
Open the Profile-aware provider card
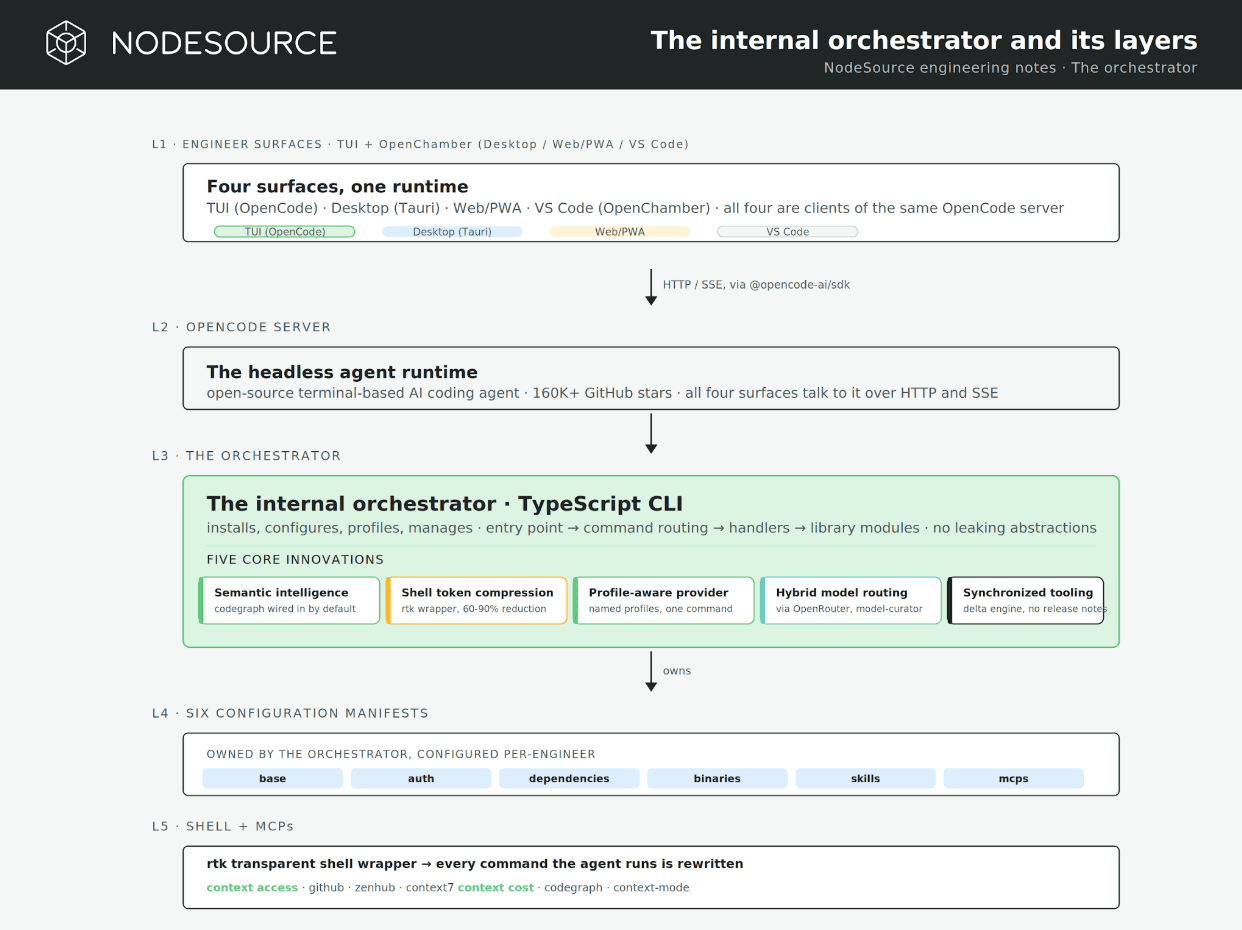pos(664,600)
